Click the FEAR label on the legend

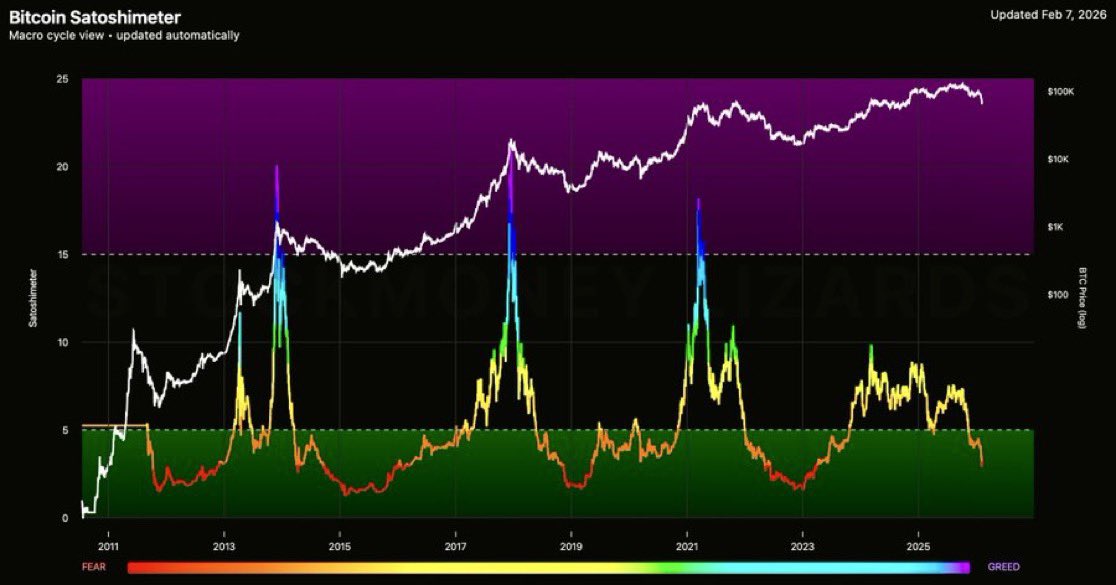pyautogui.click(x=94, y=567)
